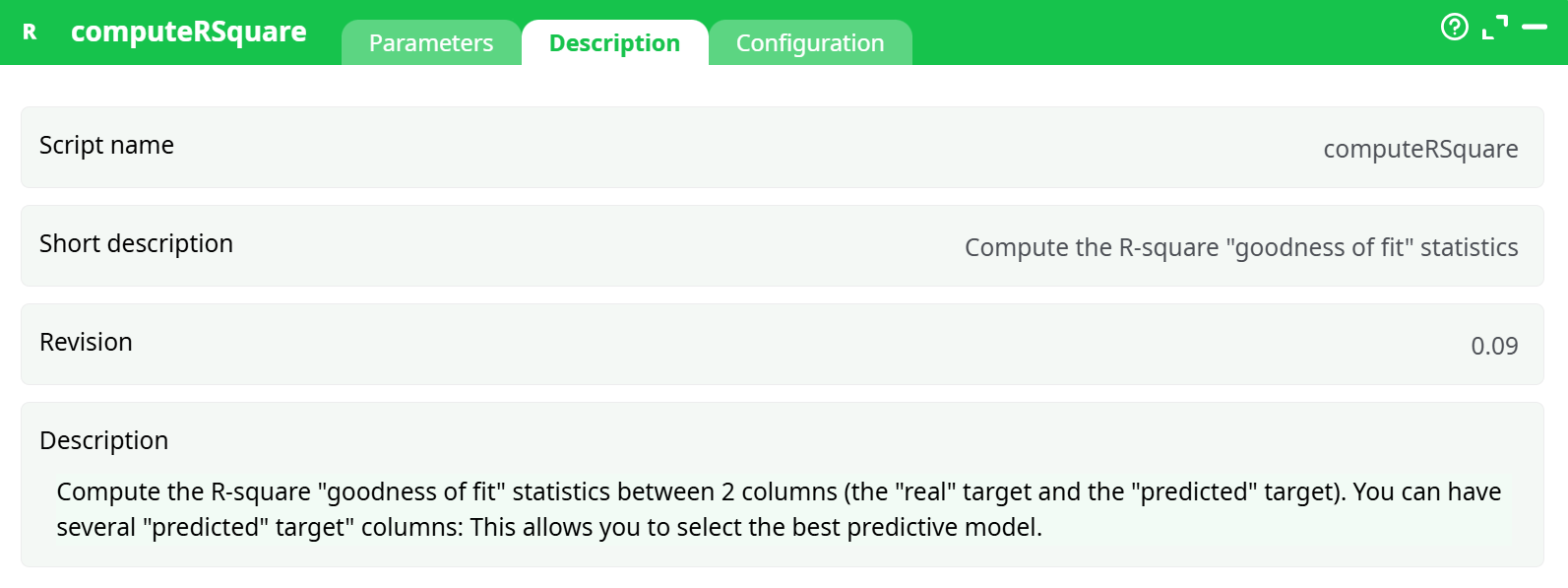
Task: Select the Description tab
Action: pos(614,43)
